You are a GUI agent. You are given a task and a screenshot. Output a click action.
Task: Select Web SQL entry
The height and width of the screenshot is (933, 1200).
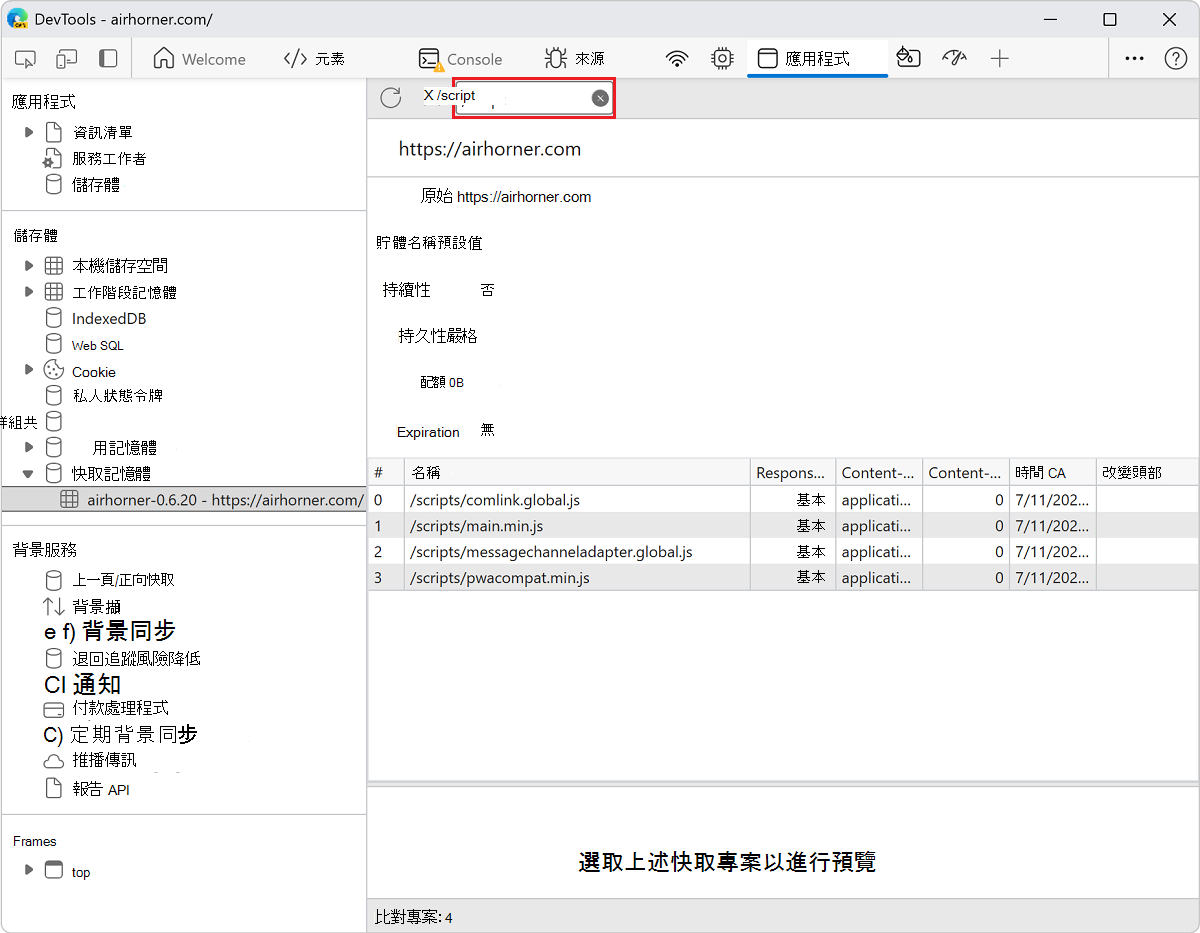point(97,345)
